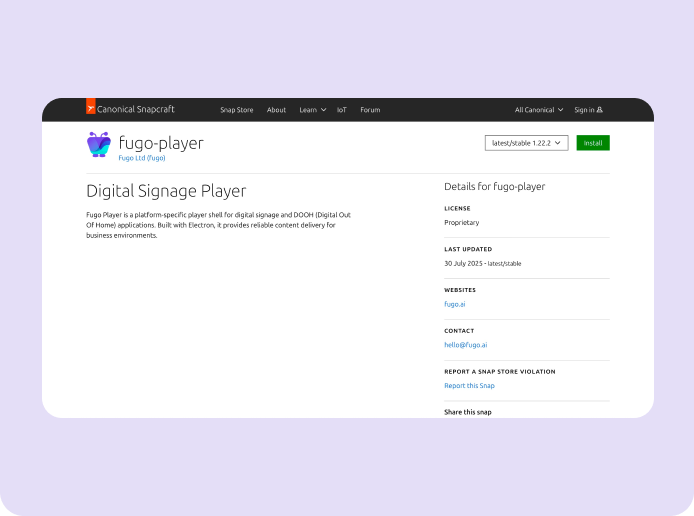
Task: Click the Canonical Snapcraft logo icon
Action: click(91, 106)
